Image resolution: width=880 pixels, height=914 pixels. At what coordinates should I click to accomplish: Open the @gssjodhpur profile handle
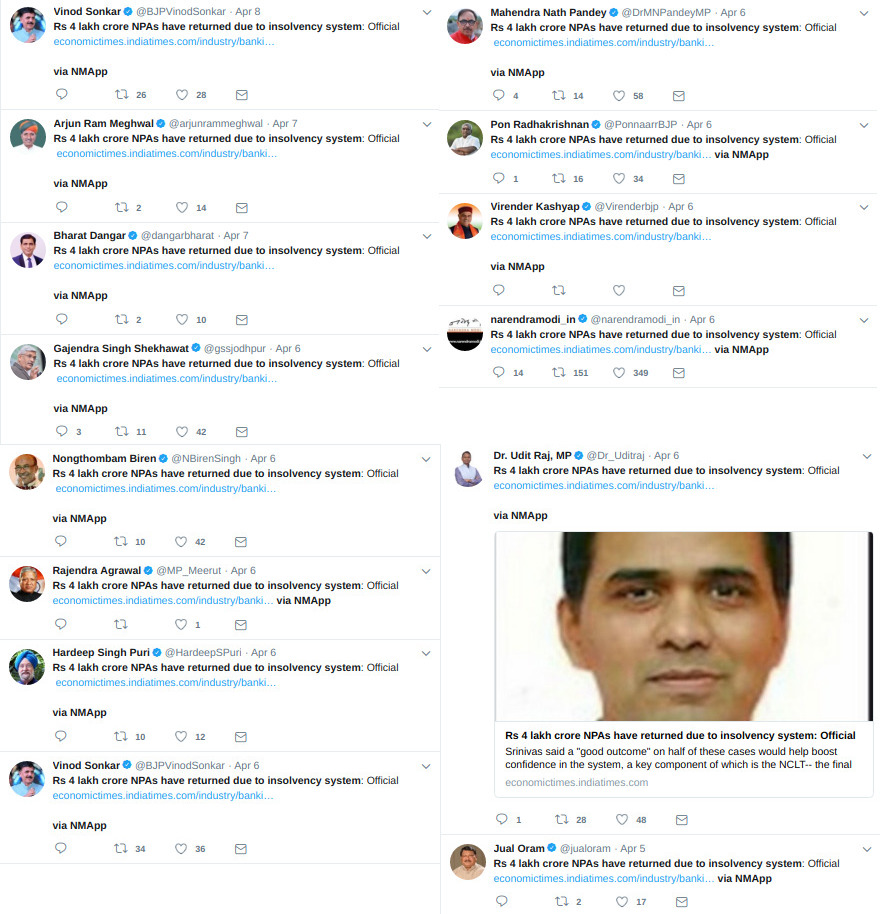234,349
